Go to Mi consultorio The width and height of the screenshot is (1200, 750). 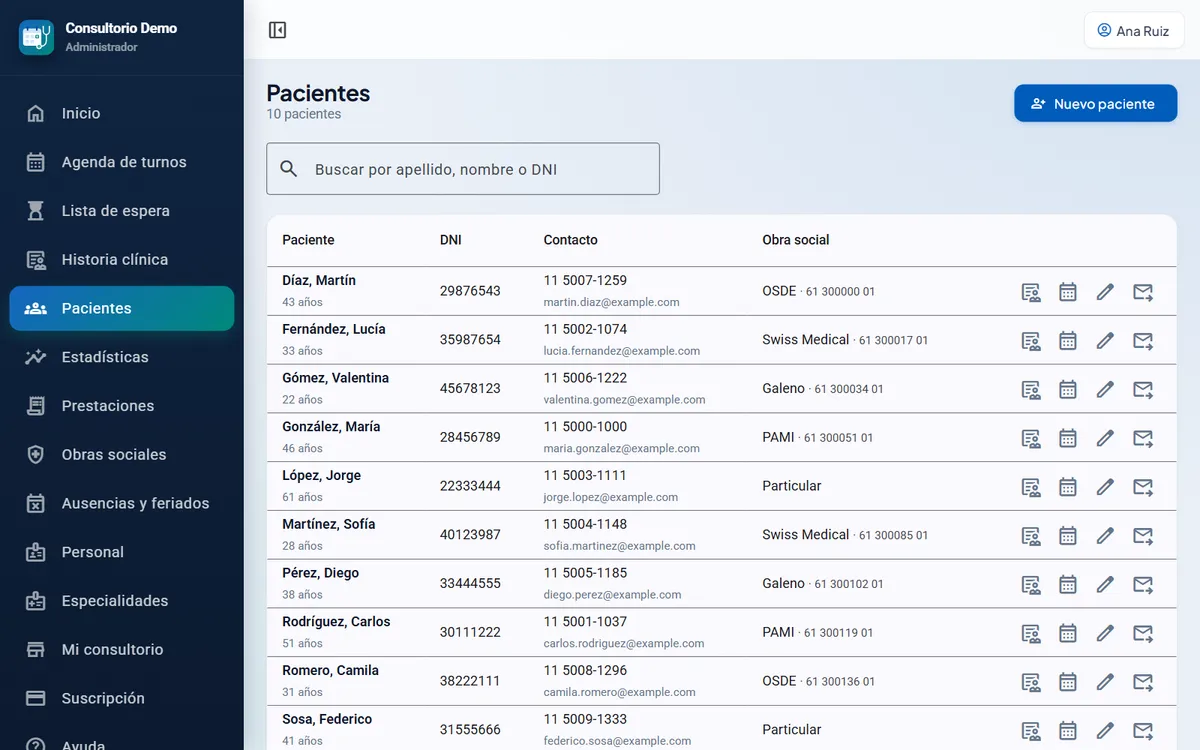122,650
